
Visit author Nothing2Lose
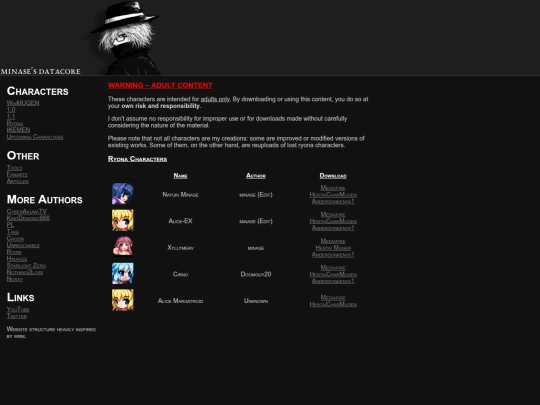click(x=25, y=272)
